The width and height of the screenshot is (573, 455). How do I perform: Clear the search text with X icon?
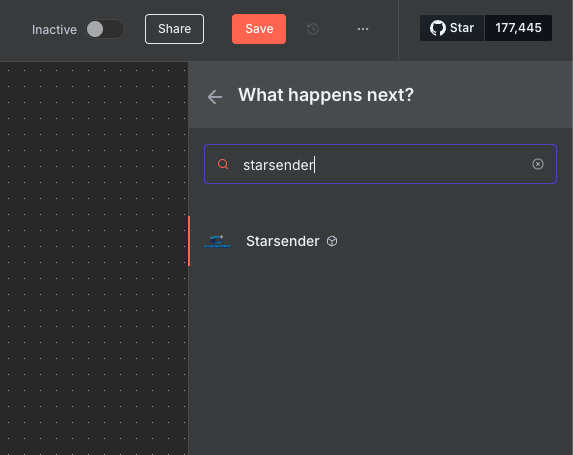[538, 164]
